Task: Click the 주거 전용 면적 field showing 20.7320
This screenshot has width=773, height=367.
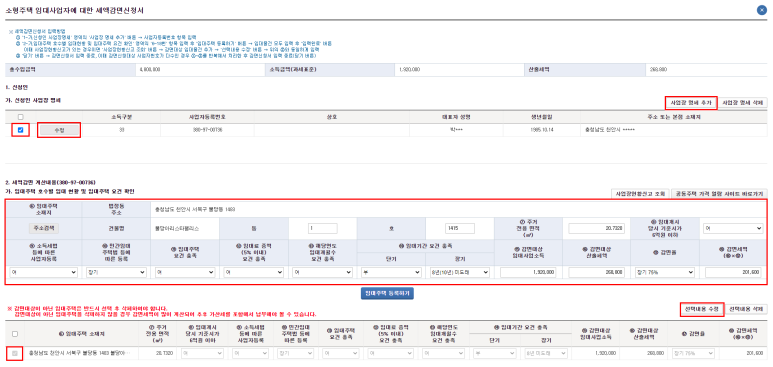Action: click(596, 228)
